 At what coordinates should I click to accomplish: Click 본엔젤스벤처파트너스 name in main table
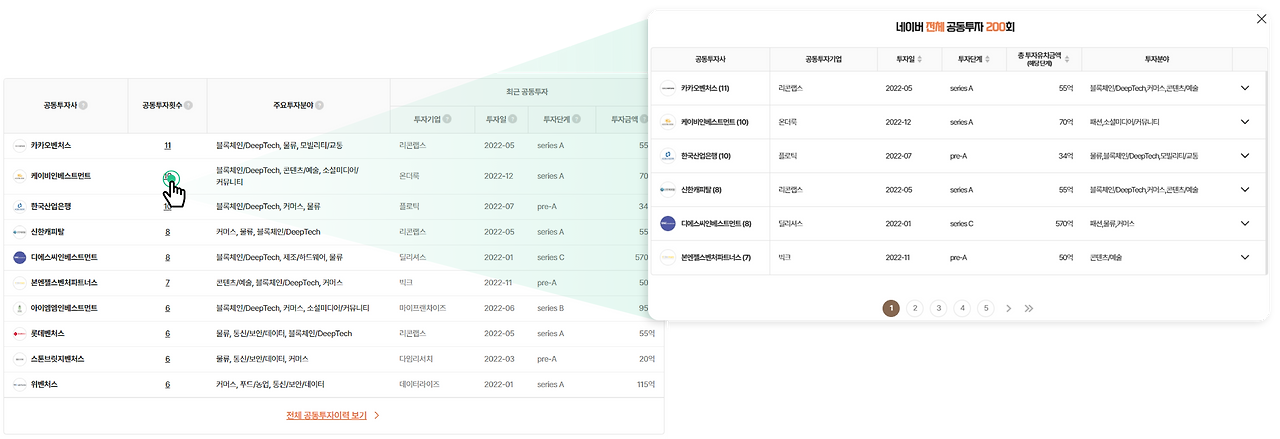coord(64,283)
